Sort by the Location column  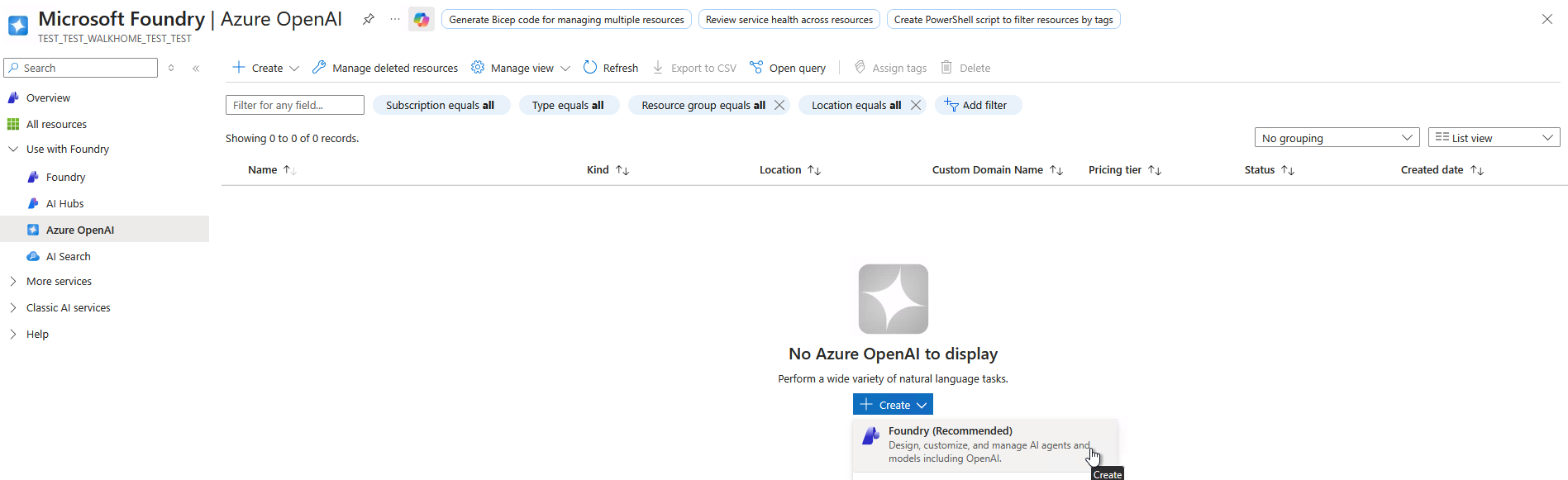pos(790,170)
